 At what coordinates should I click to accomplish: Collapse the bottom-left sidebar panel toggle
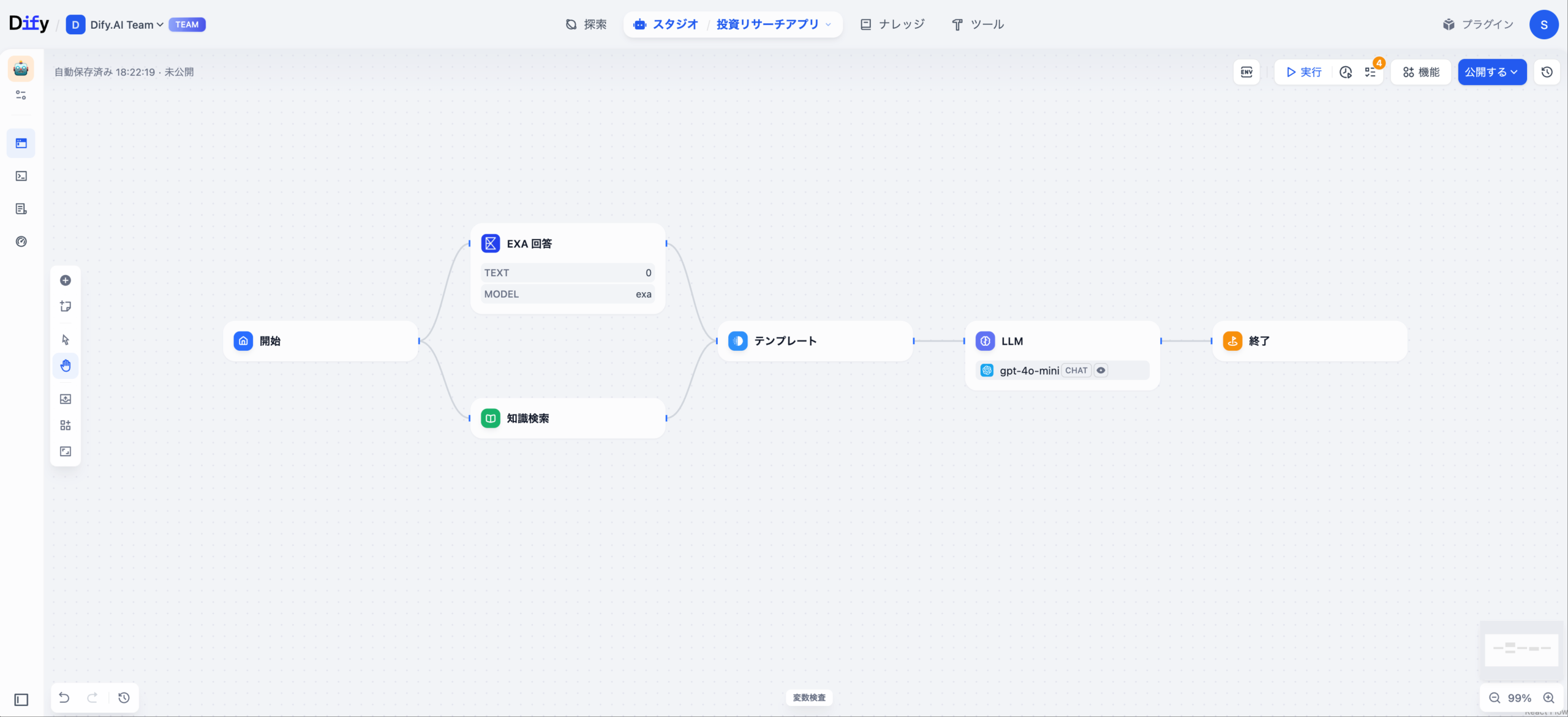coord(20,699)
